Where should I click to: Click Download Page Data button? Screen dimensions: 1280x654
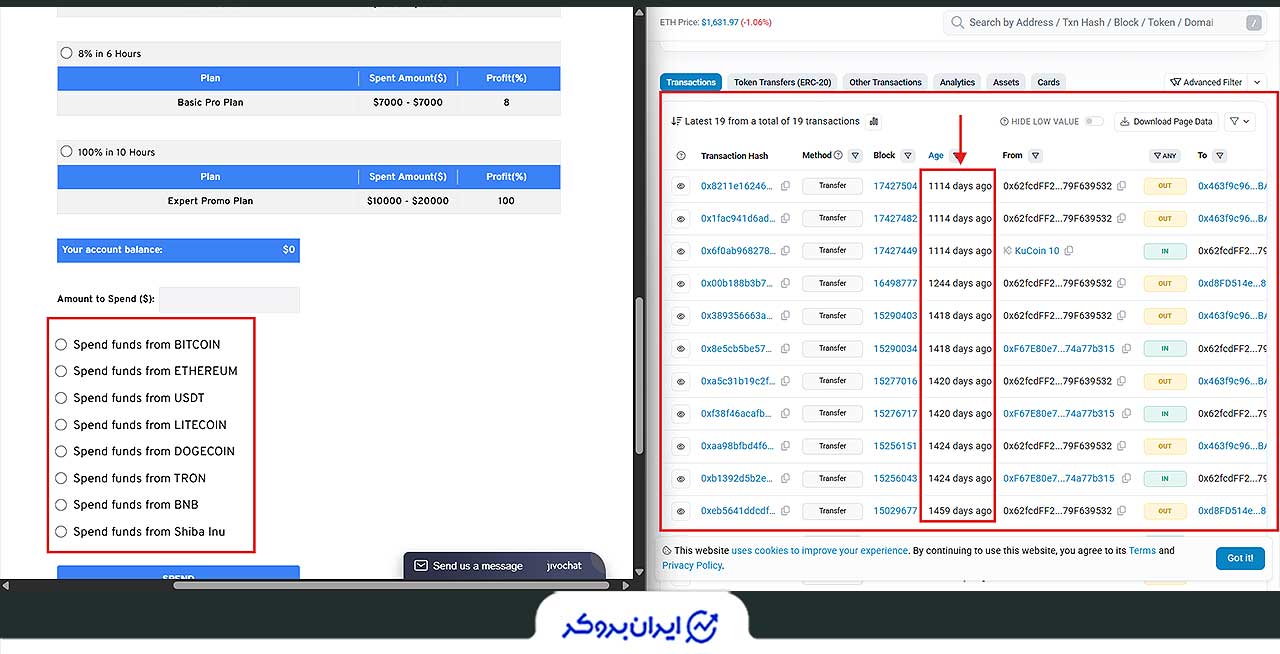tap(1166, 121)
